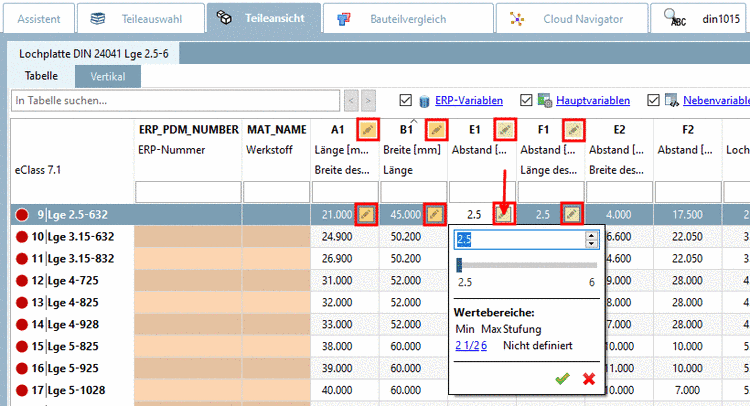Select row 16 Lge 5-925
Screen dimensions: 750x406
coord(72,369)
